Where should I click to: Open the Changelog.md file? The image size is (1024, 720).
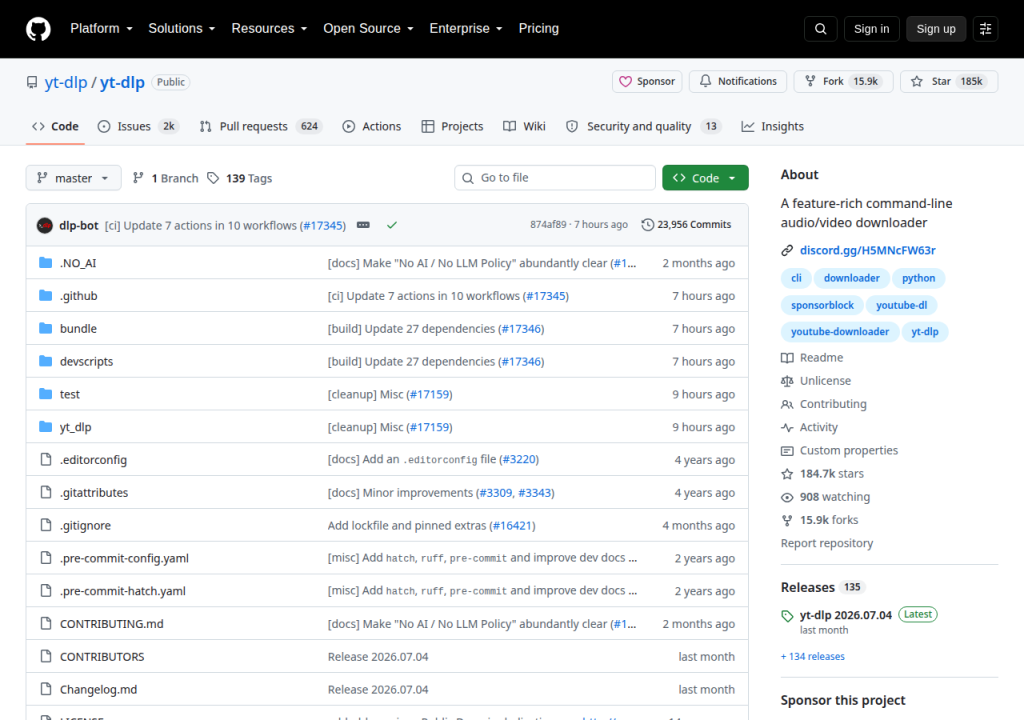point(99,689)
